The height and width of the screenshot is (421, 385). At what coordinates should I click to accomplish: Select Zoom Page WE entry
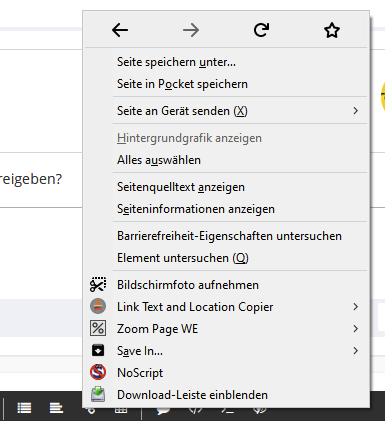point(226,329)
